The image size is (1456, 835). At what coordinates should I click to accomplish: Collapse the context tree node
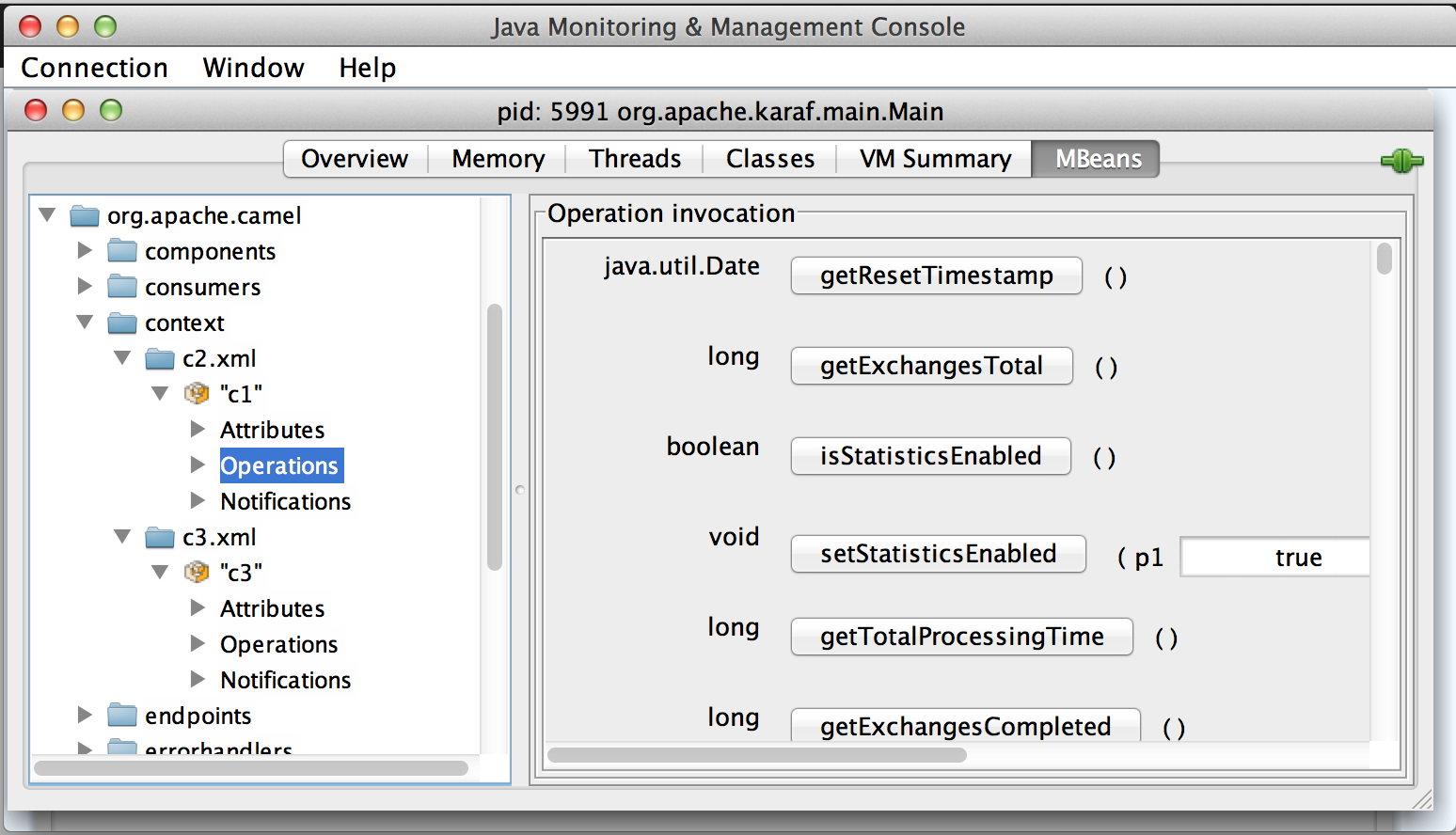coord(85,323)
